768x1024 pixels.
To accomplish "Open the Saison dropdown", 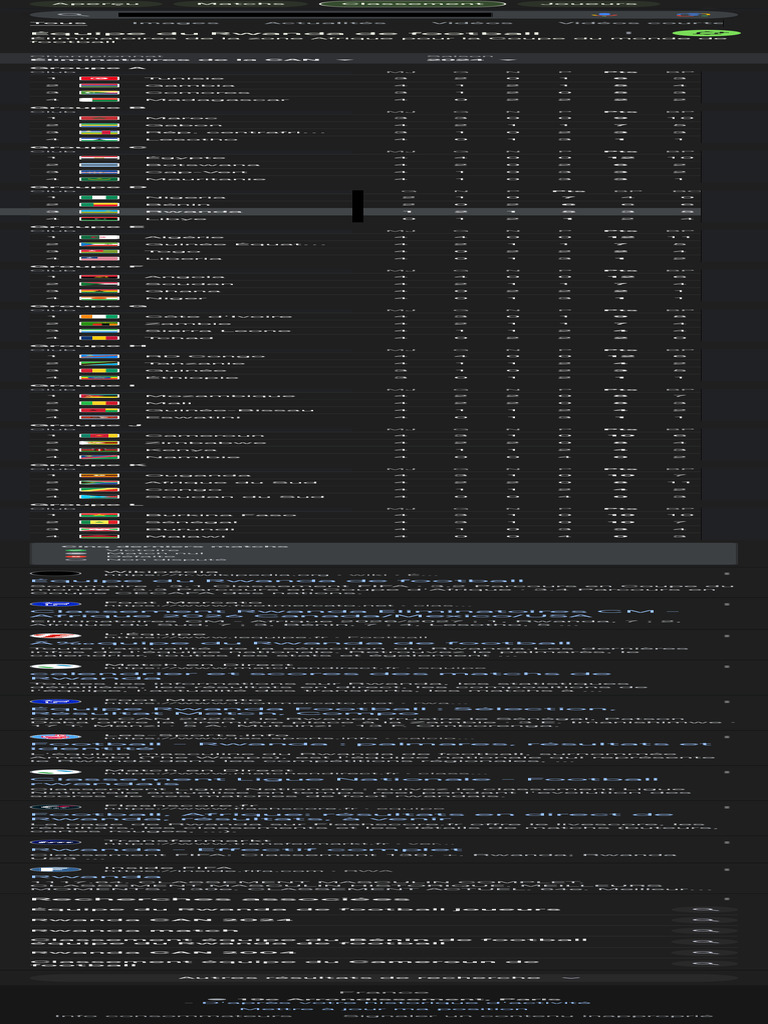I will [x=472, y=59].
